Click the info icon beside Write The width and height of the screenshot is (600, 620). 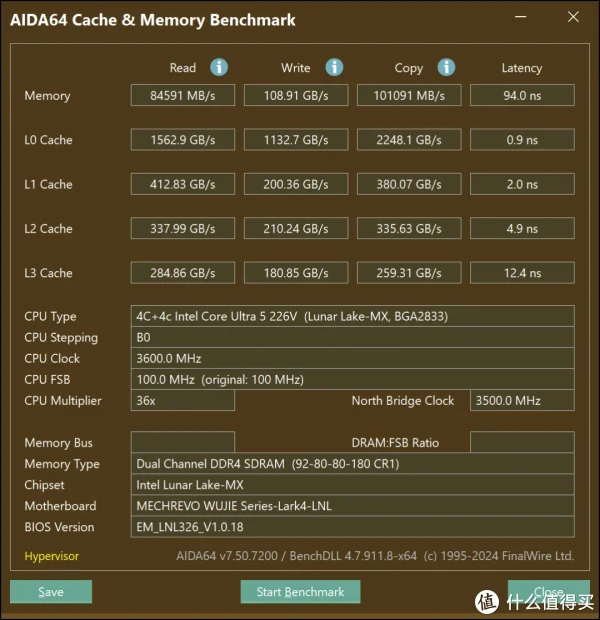coord(334,67)
